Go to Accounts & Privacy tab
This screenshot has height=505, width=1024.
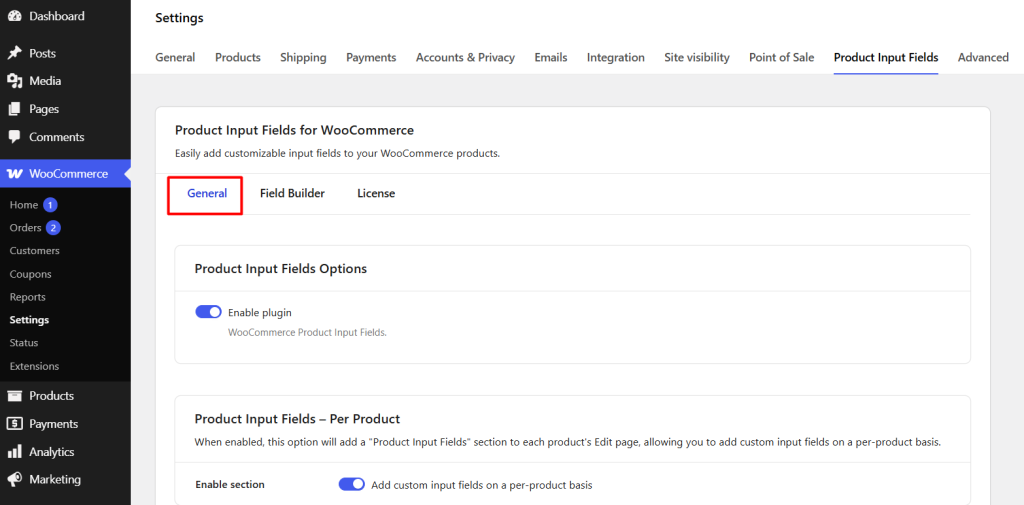coord(465,57)
